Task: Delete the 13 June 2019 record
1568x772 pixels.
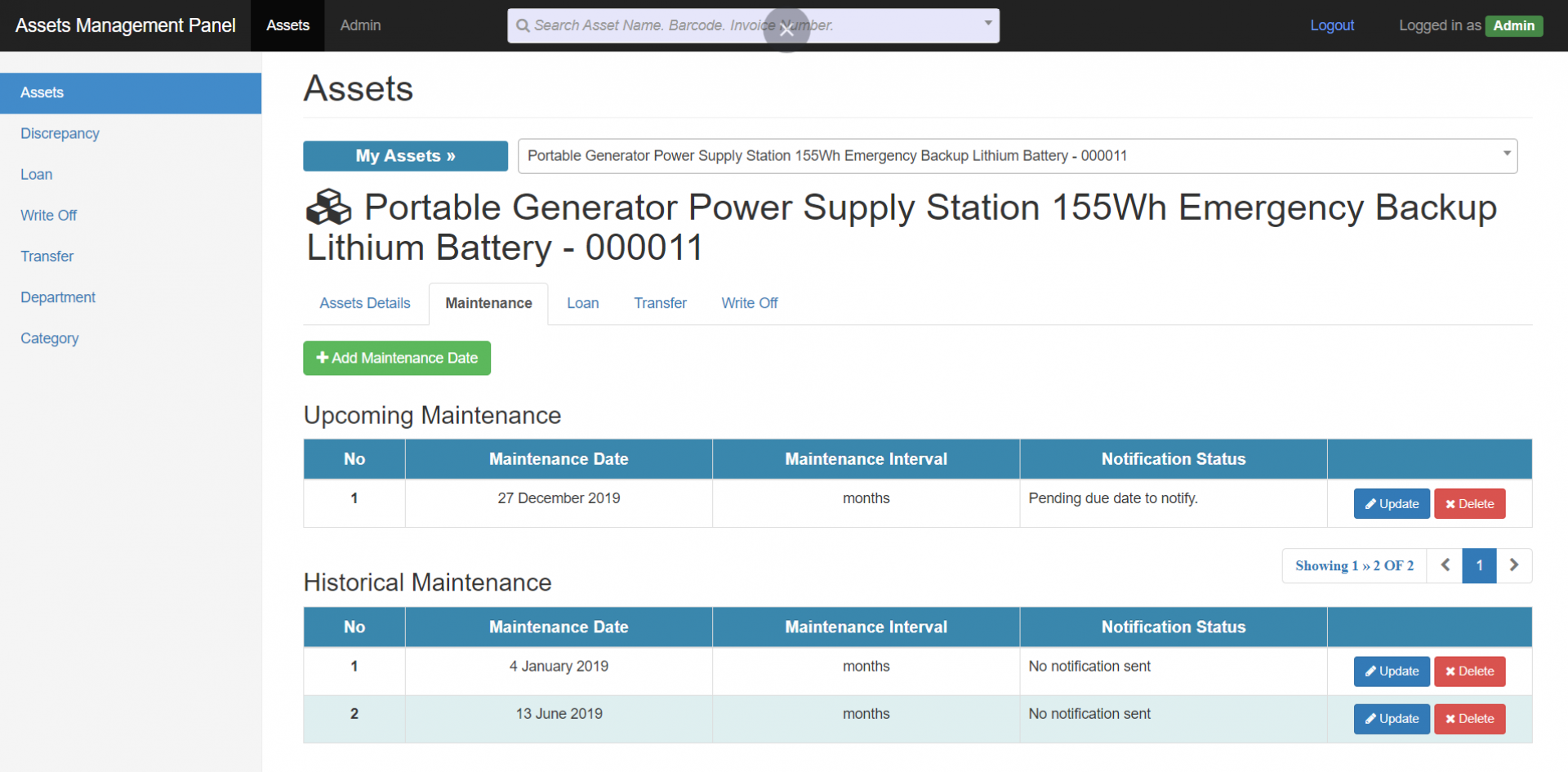Action: tap(1469, 719)
